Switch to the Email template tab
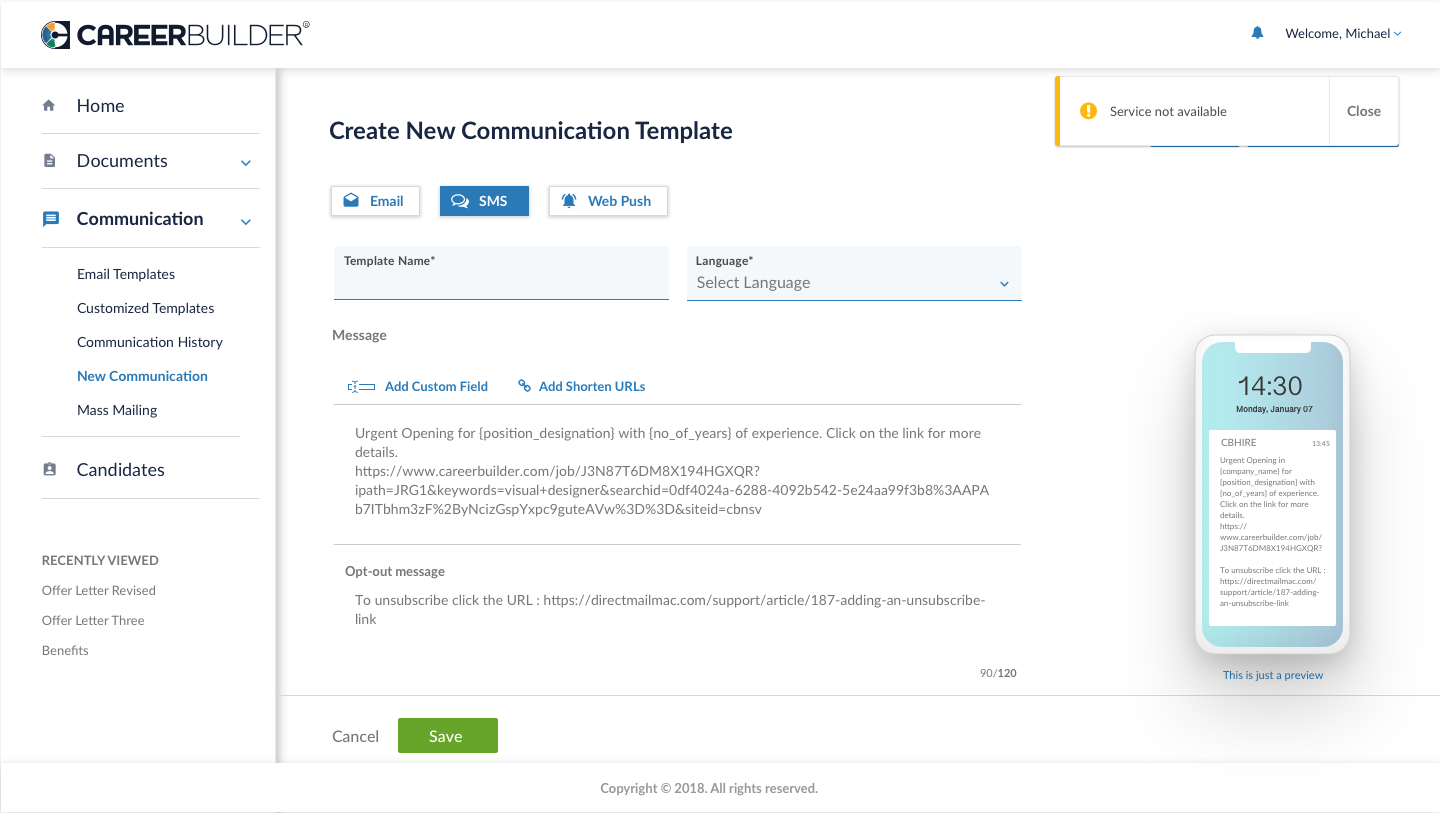The image size is (1440, 813). [375, 201]
